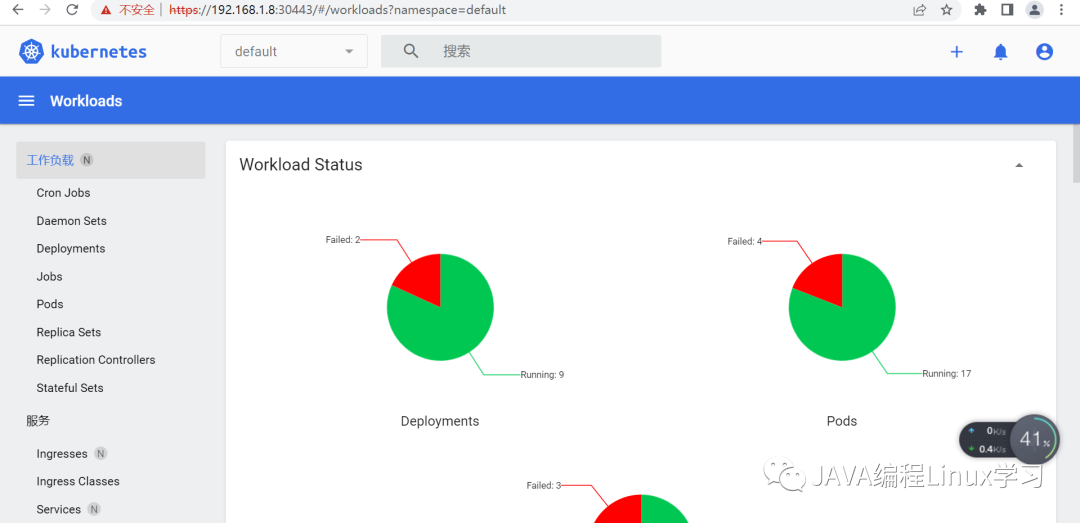Click the 服务 section heading
Image resolution: width=1080 pixels, height=523 pixels.
click(x=38, y=420)
